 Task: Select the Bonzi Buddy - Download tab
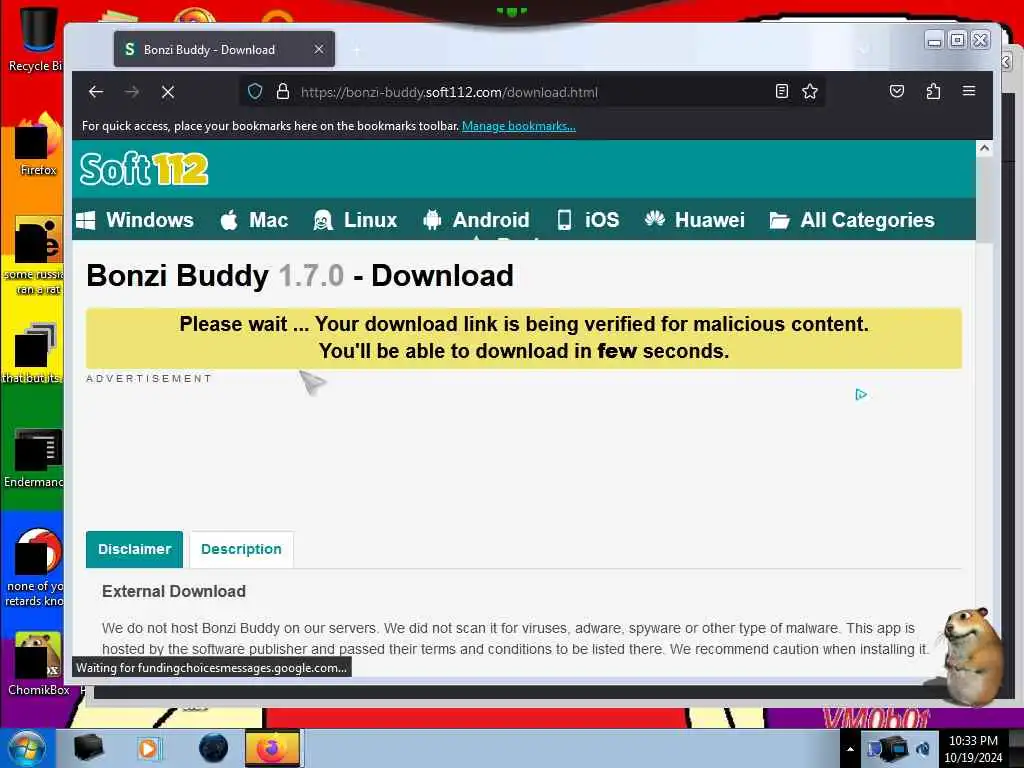pyautogui.click(x=224, y=50)
